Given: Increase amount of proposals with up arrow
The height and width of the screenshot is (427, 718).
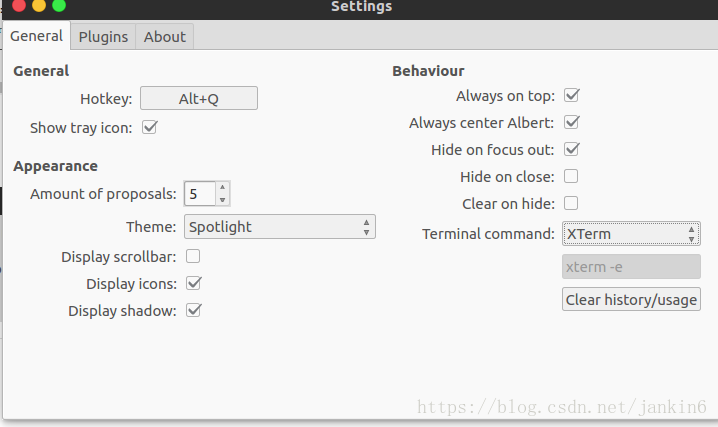Looking at the screenshot, I should tap(222, 187).
